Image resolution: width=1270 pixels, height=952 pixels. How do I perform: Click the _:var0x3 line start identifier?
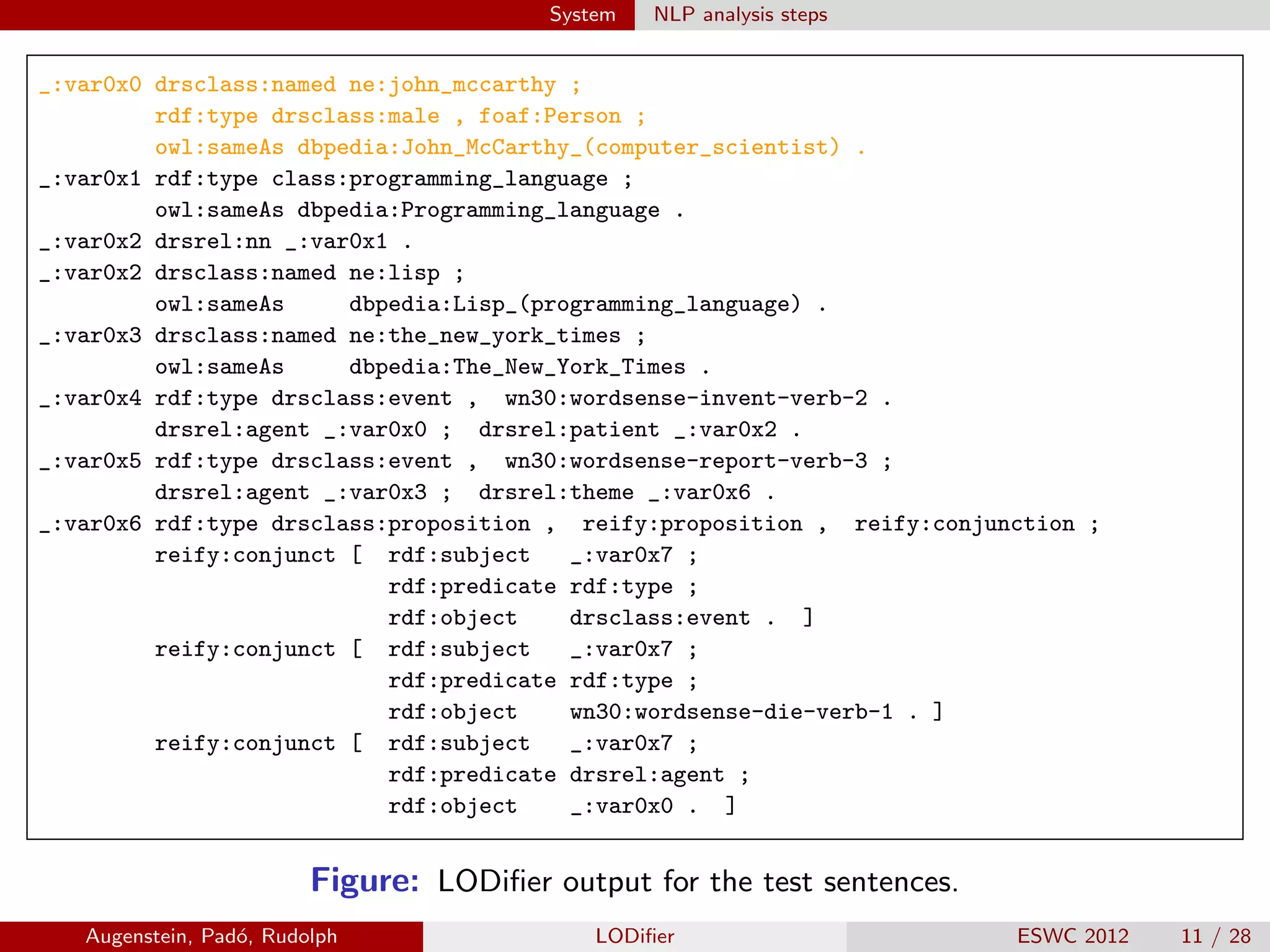pyautogui.click(x=91, y=336)
